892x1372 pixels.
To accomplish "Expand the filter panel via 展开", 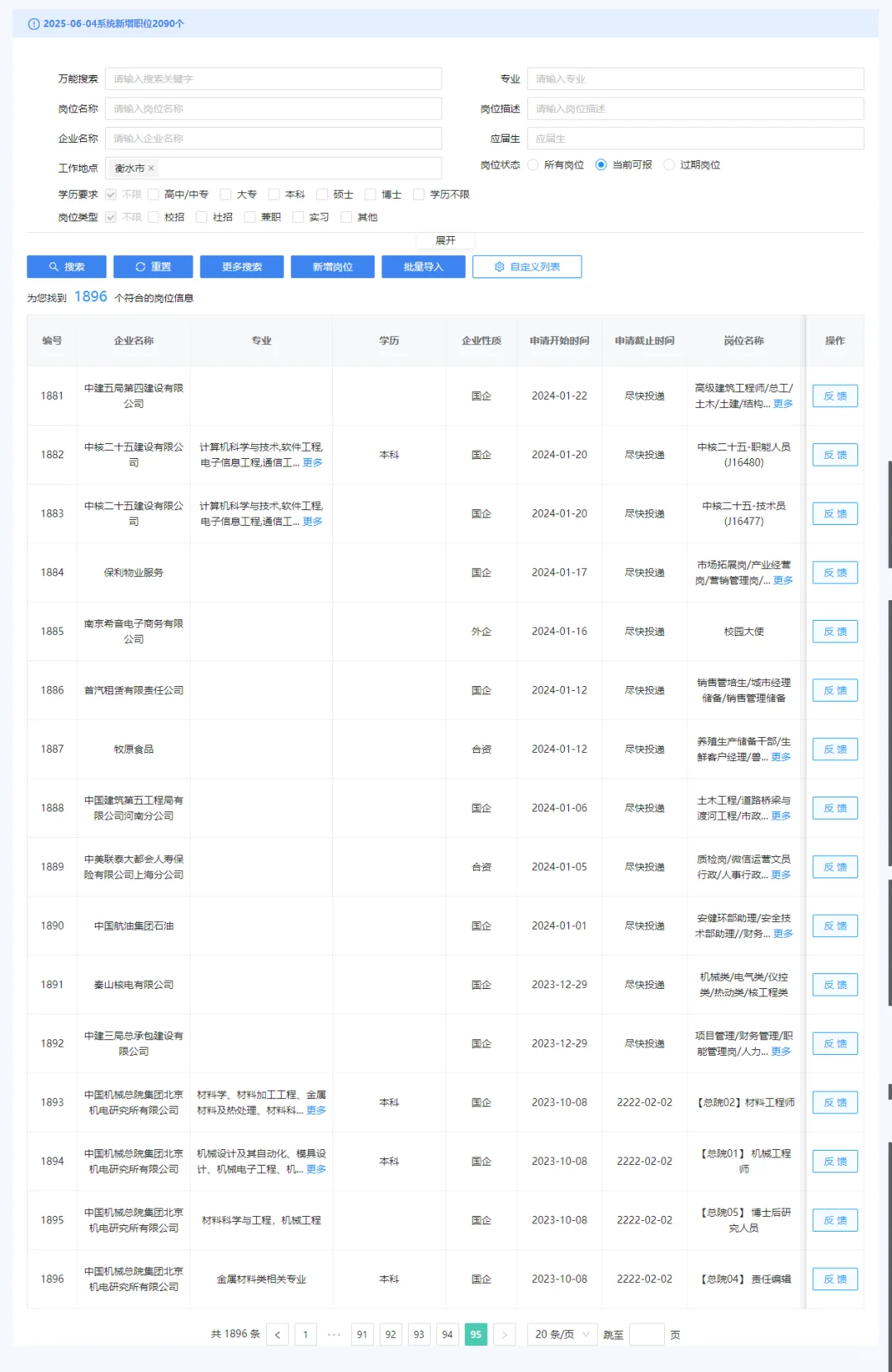I will pos(446,240).
